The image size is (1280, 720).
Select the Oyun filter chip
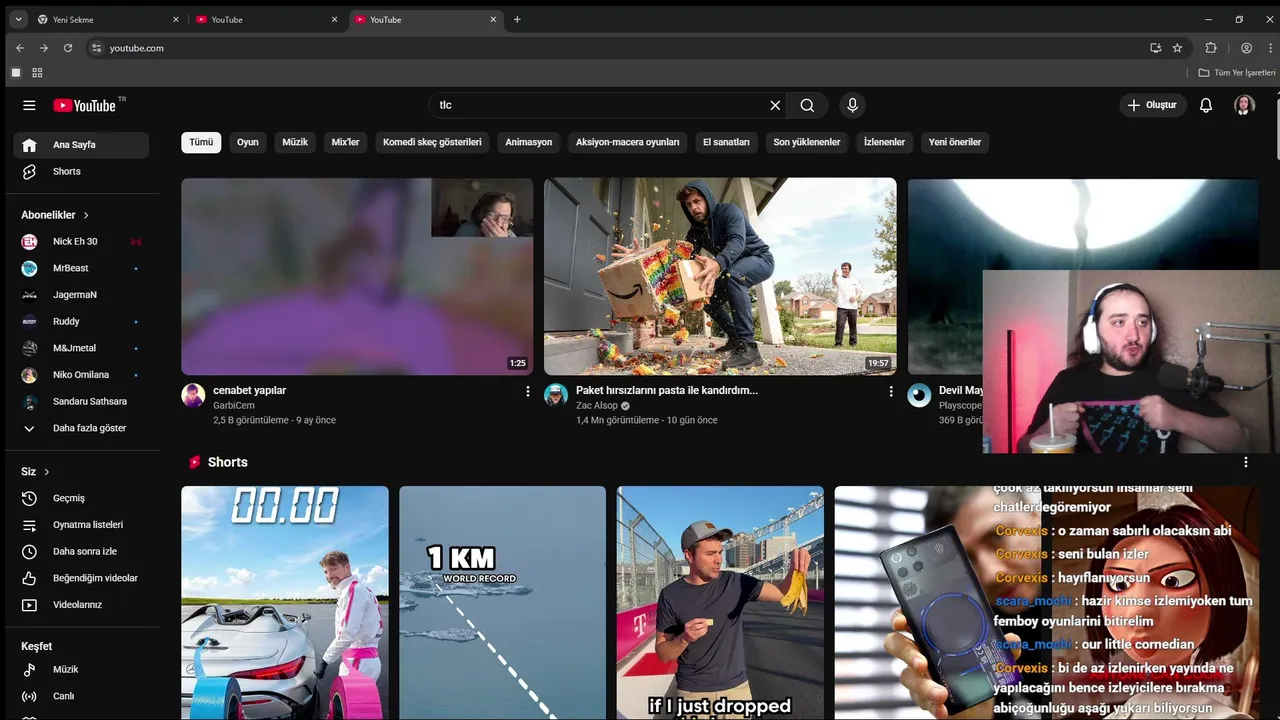click(x=248, y=142)
